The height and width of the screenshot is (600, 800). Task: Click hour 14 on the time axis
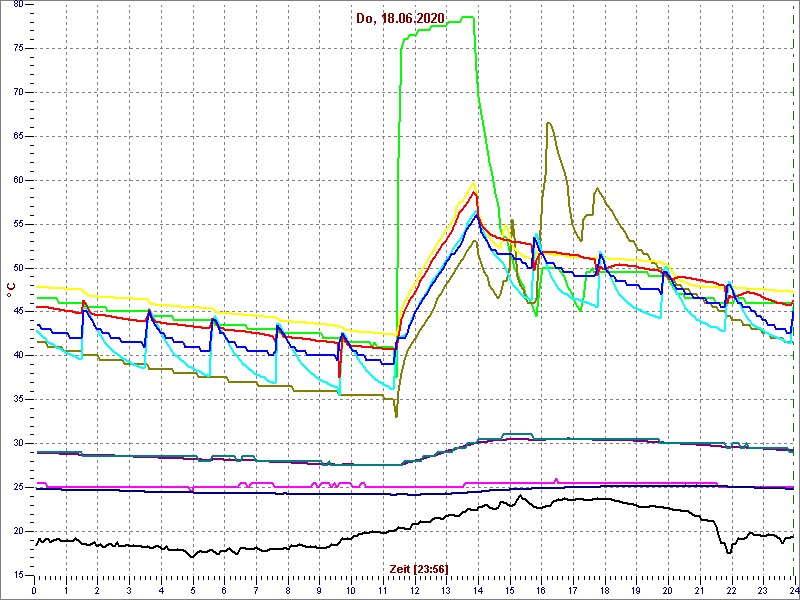tap(478, 590)
